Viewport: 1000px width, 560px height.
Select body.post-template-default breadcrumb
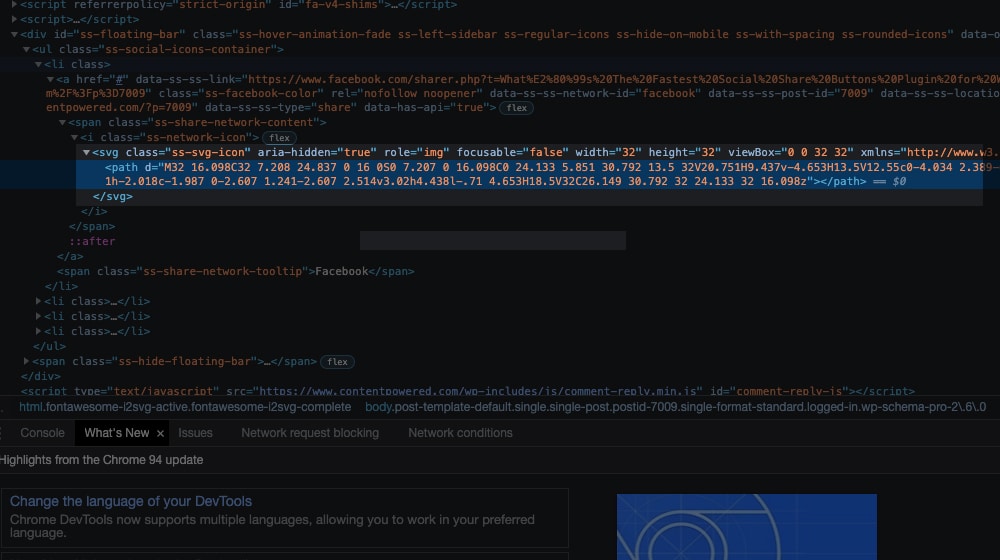(x=675, y=407)
